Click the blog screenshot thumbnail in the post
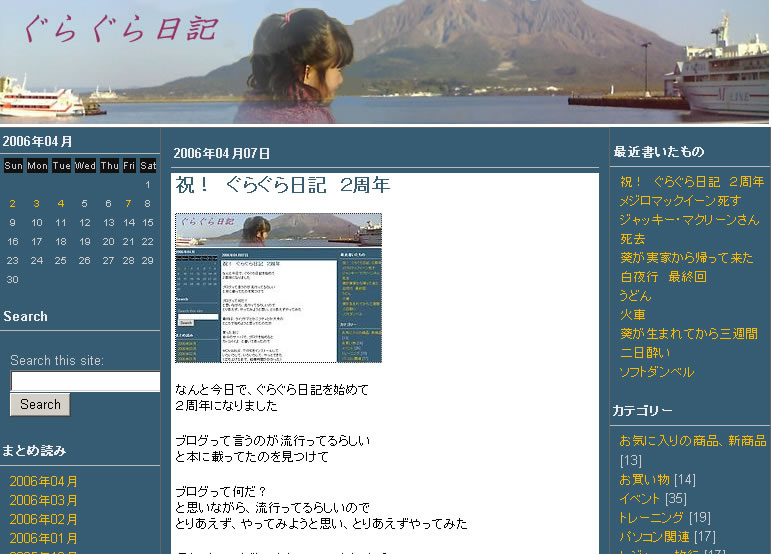 click(x=278, y=288)
